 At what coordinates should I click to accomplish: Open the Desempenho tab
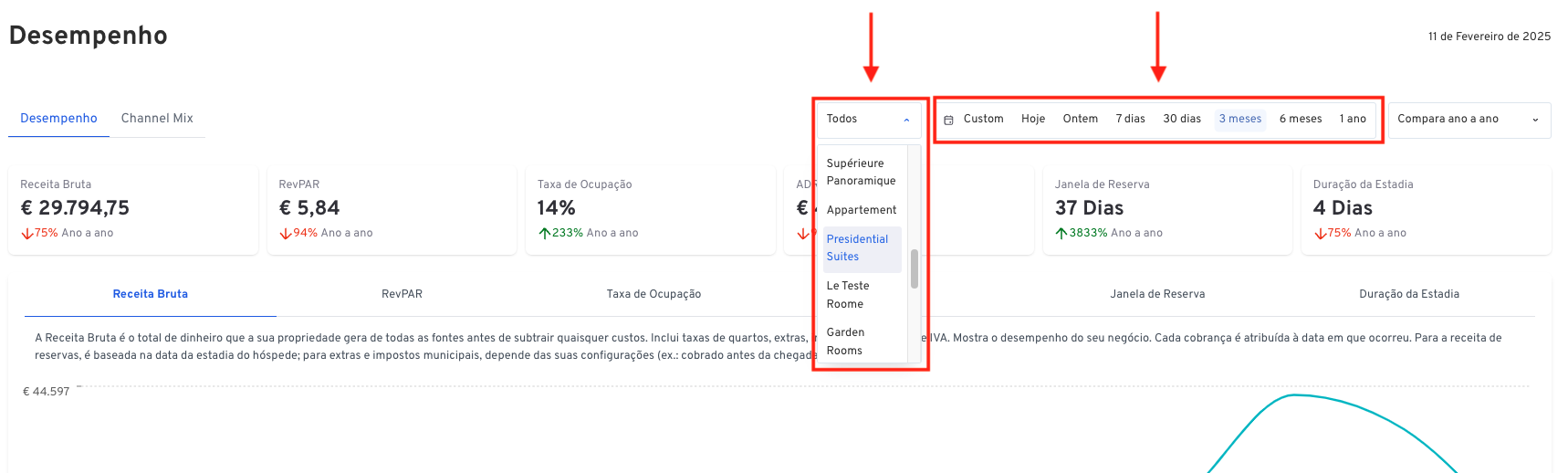(x=58, y=119)
